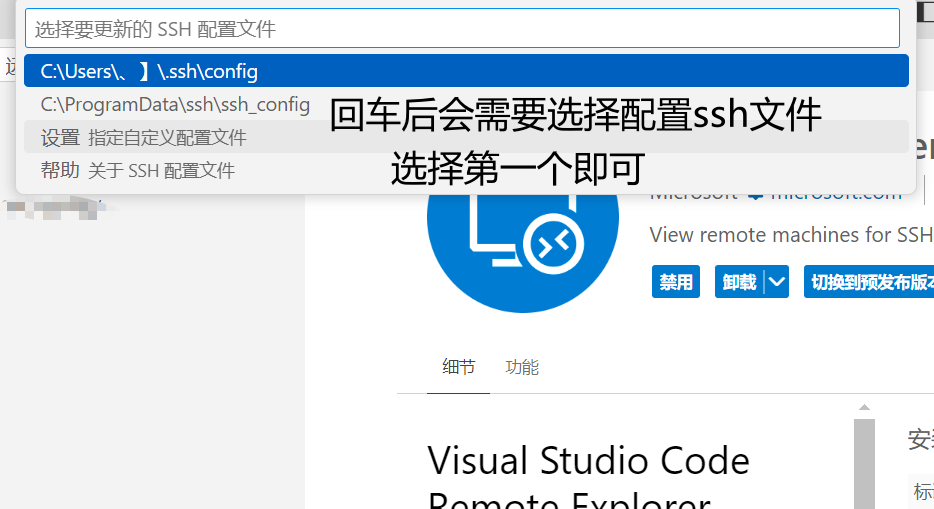The height and width of the screenshot is (509, 934).
Task: Open the dropdown arrow beside 卸载
Action: point(777,282)
